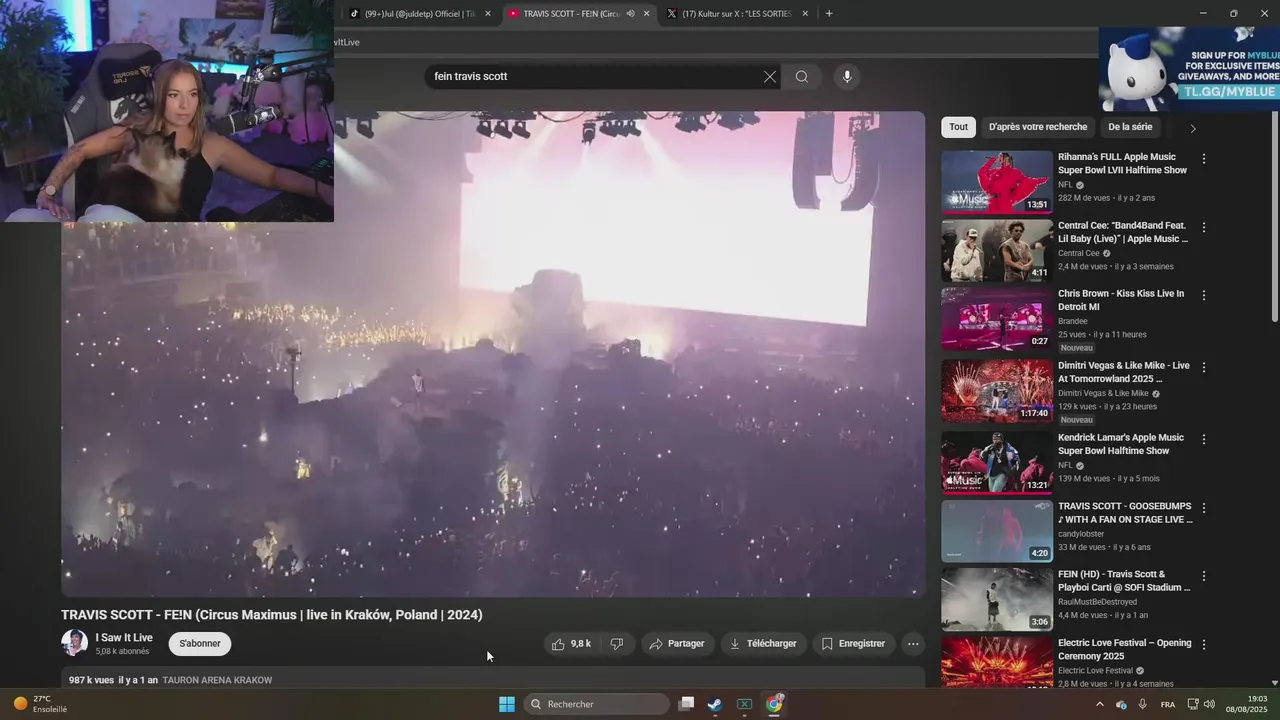Switch to the Jul TikTok browser tab
Screen dimensions: 1280x720
click(x=420, y=14)
